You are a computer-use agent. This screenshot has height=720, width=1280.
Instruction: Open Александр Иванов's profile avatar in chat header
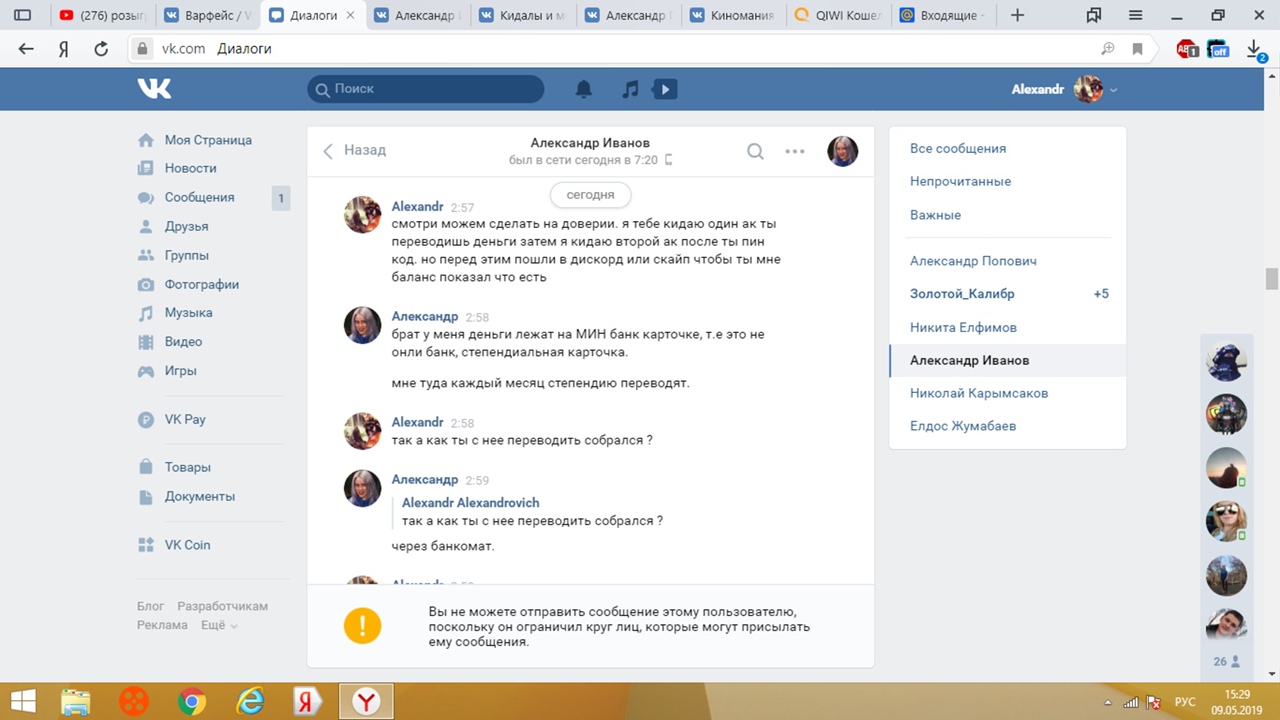pos(842,151)
